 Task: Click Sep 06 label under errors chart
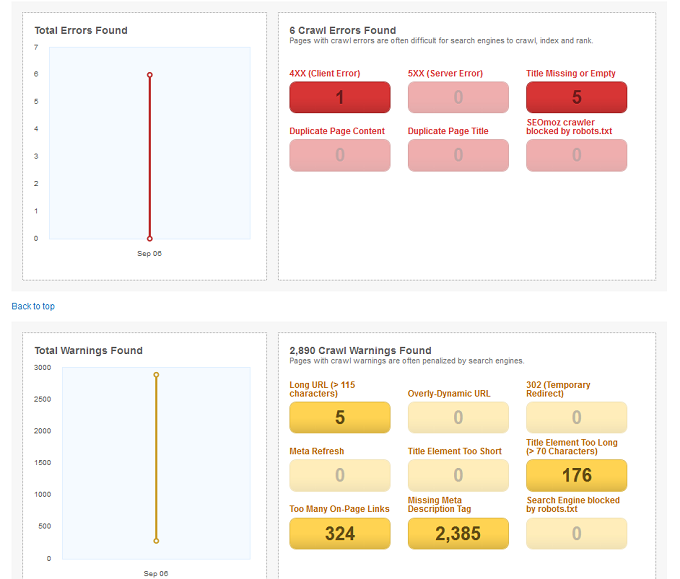[x=149, y=253]
